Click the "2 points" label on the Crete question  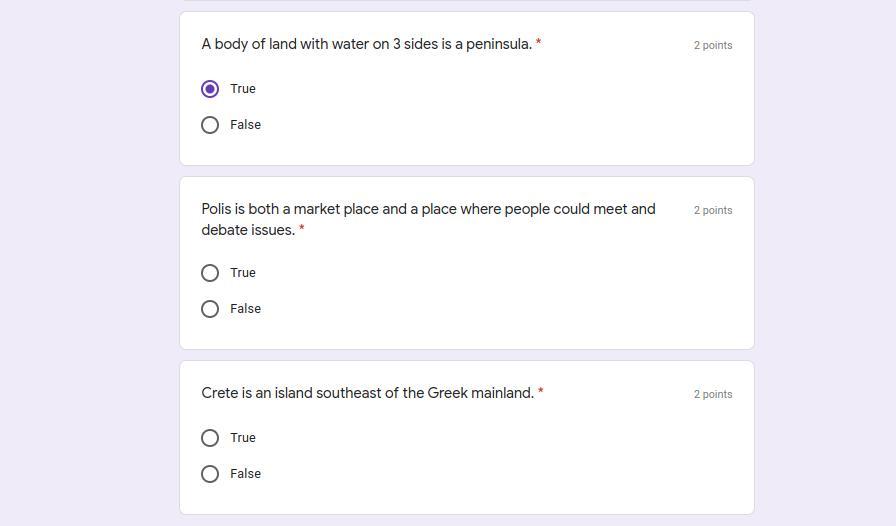tap(713, 394)
